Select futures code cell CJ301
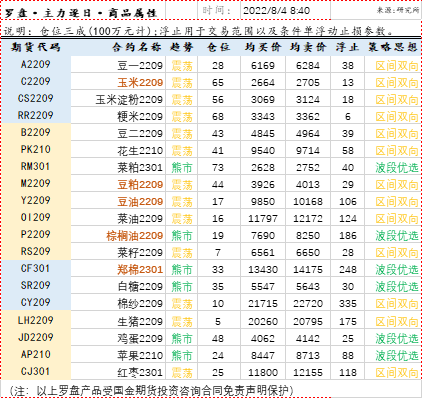The height and width of the screenshot is (398, 422). pyautogui.click(x=35, y=371)
